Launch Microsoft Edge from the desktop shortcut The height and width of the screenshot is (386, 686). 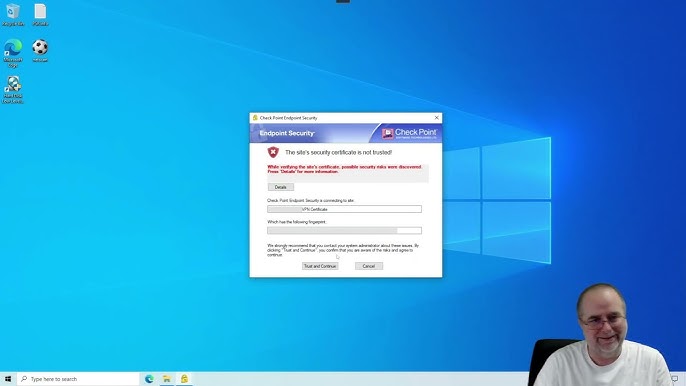13,53
